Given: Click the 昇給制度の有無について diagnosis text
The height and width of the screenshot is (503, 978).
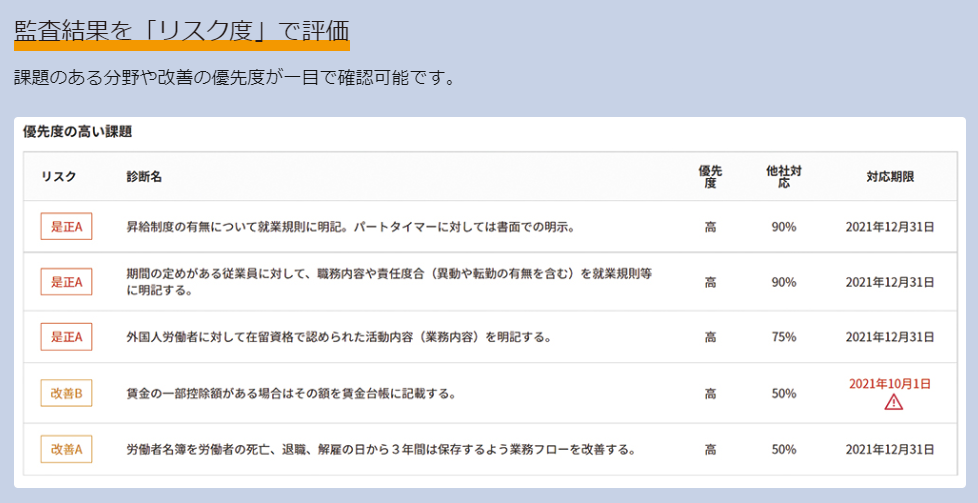Looking at the screenshot, I should 351,227.
